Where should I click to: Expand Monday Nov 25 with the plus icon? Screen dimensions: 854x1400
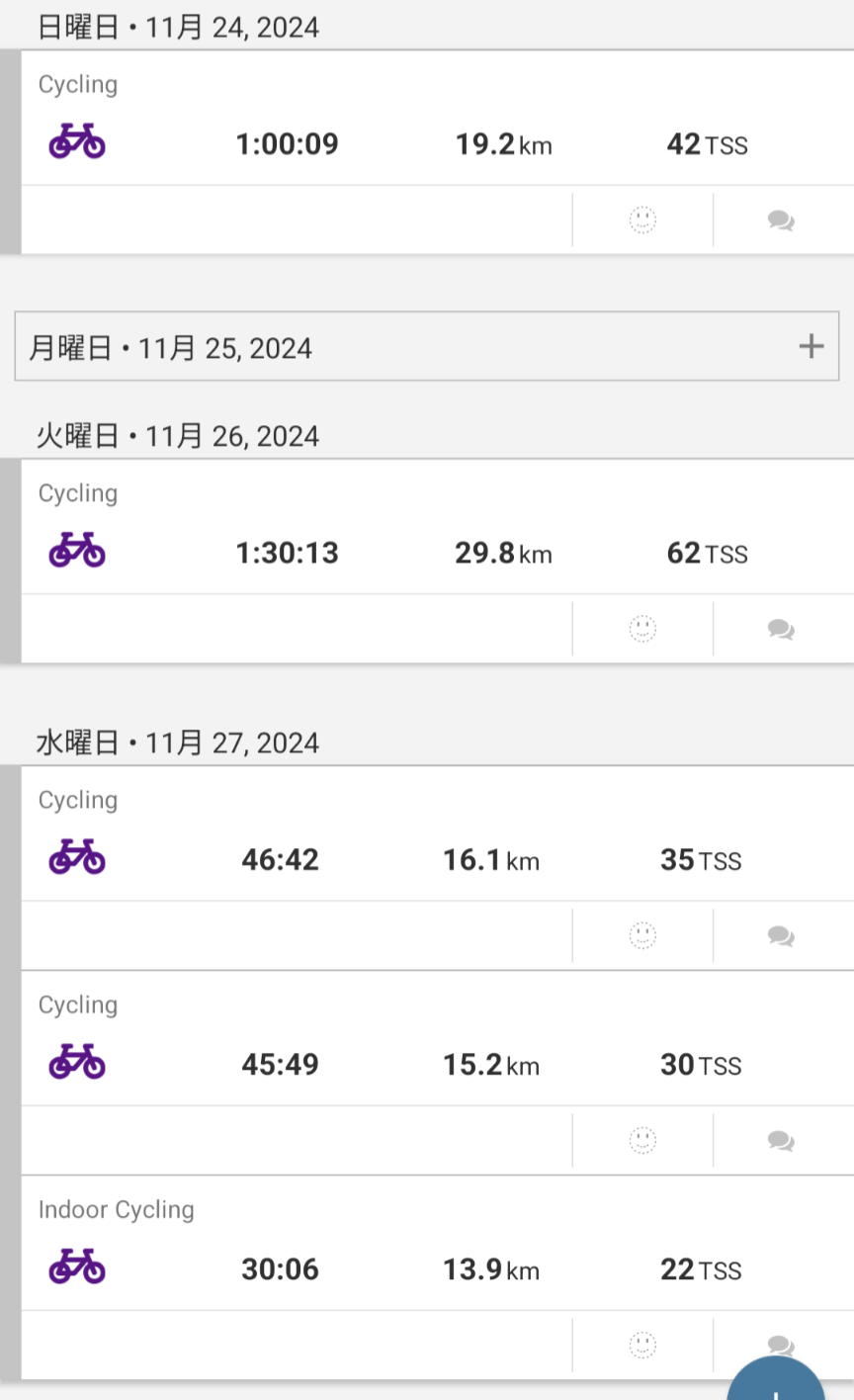tap(811, 346)
